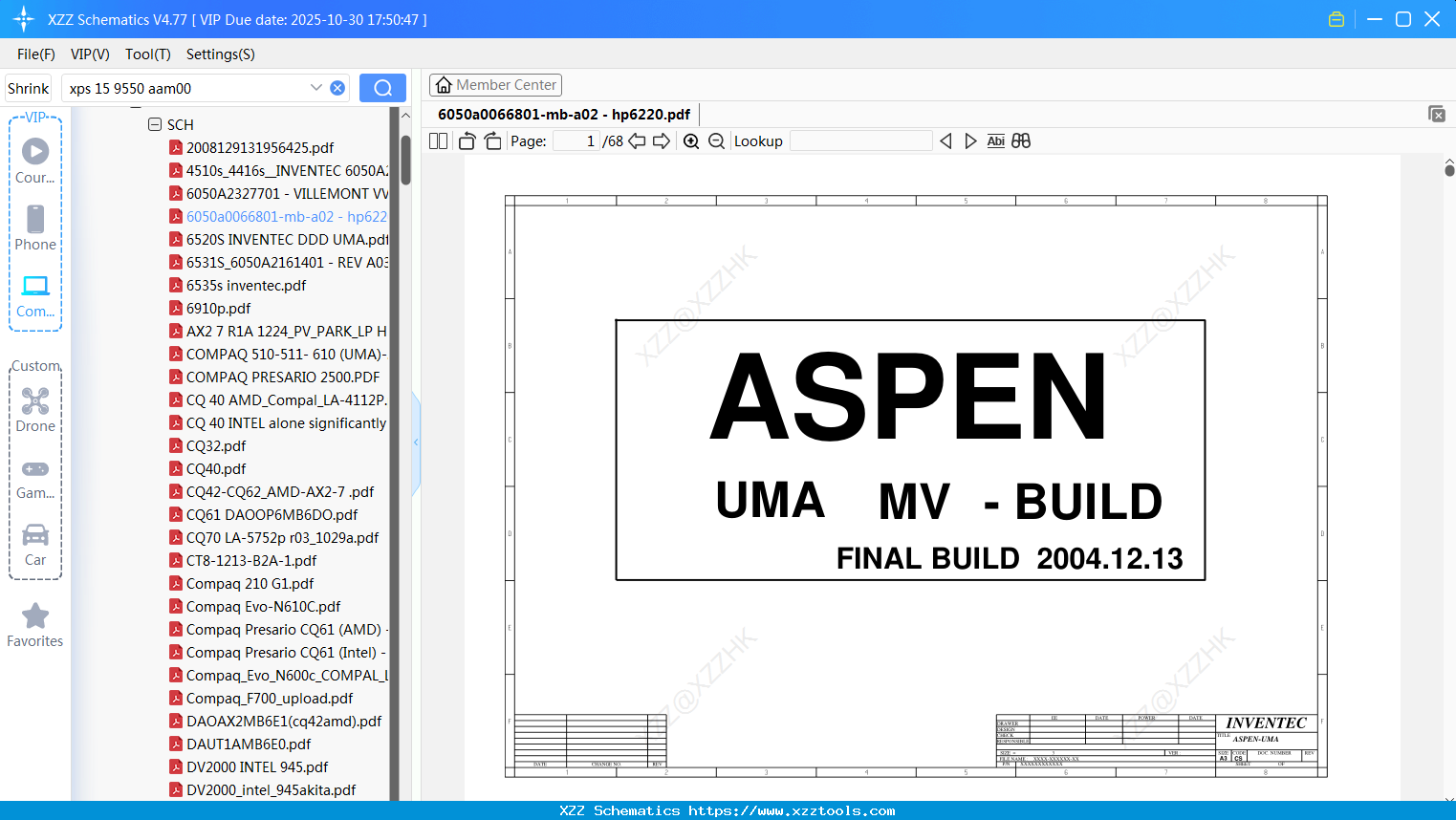Open the File(F) menu
Image resolution: width=1456 pixels, height=820 pixels.
pyautogui.click(x=36, y=54)
